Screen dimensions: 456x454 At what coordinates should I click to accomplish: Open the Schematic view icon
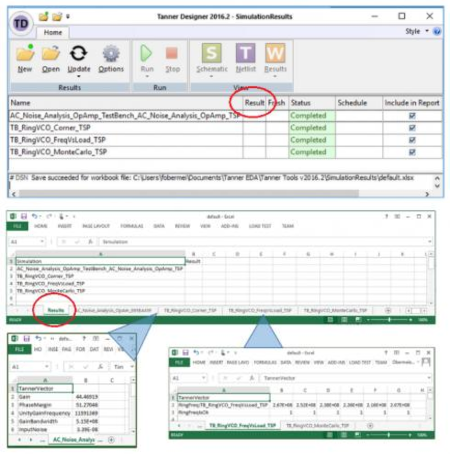coord(212,53)
